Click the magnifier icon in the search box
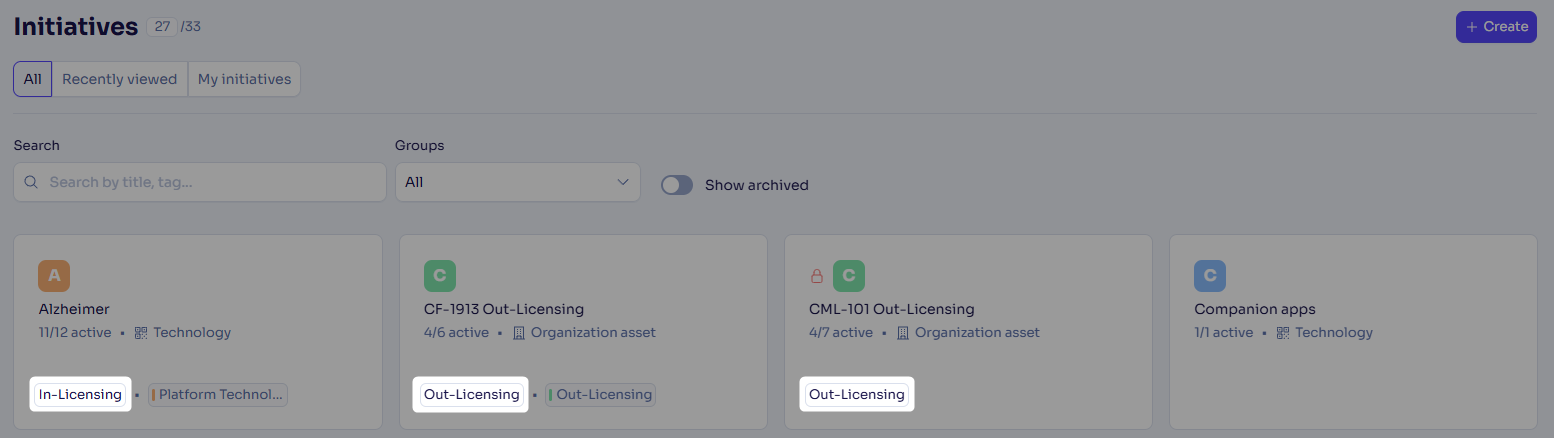1554x438 pixels. point(31,182)
